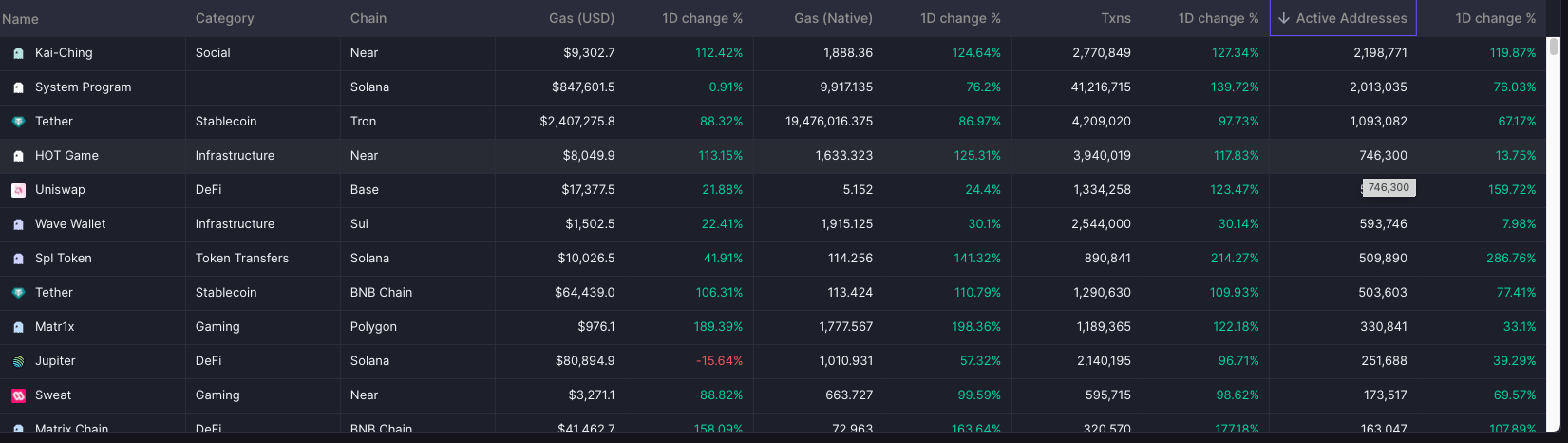Open the Uniswap pink logo icon
The image size is (1568, 443).
(x=18, y=190)
